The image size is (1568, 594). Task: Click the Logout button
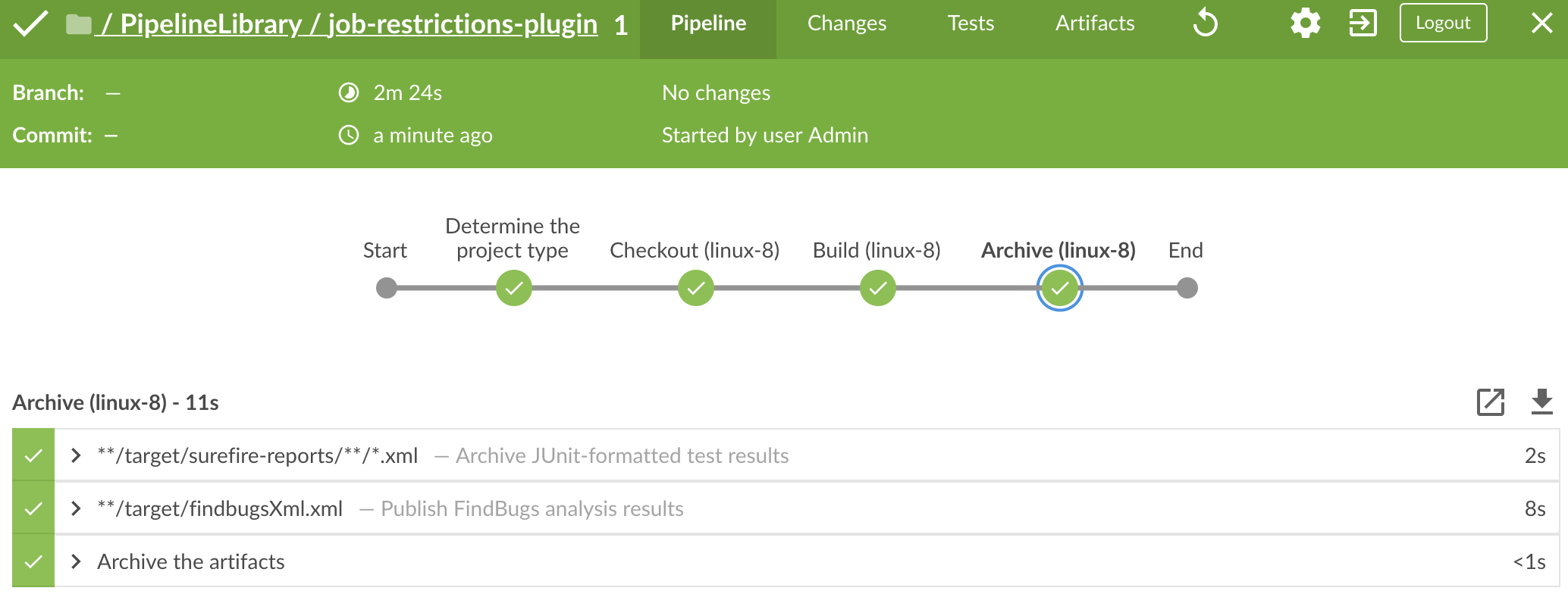tap(1442, 23)
